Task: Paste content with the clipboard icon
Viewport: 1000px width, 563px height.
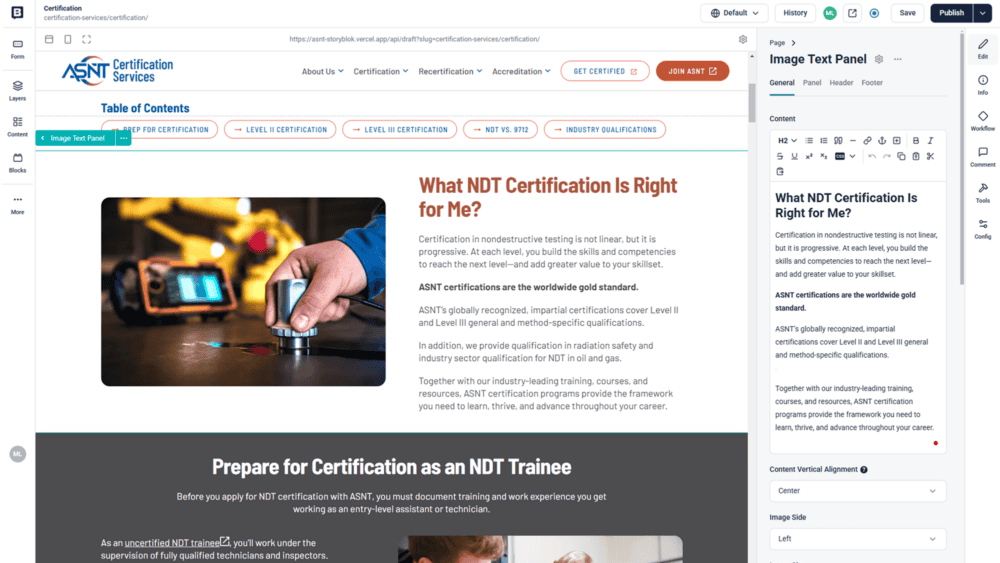Action: point(916,156)
